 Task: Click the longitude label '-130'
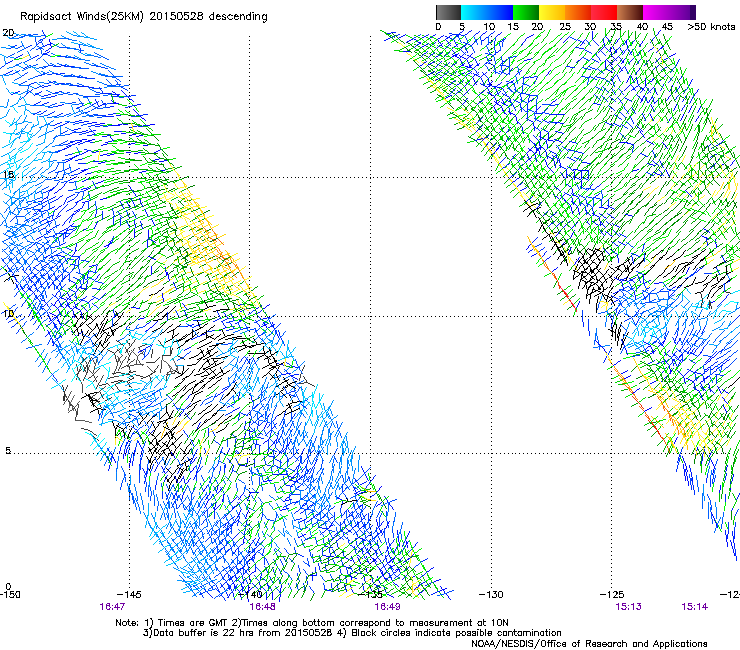pos(491,595)
